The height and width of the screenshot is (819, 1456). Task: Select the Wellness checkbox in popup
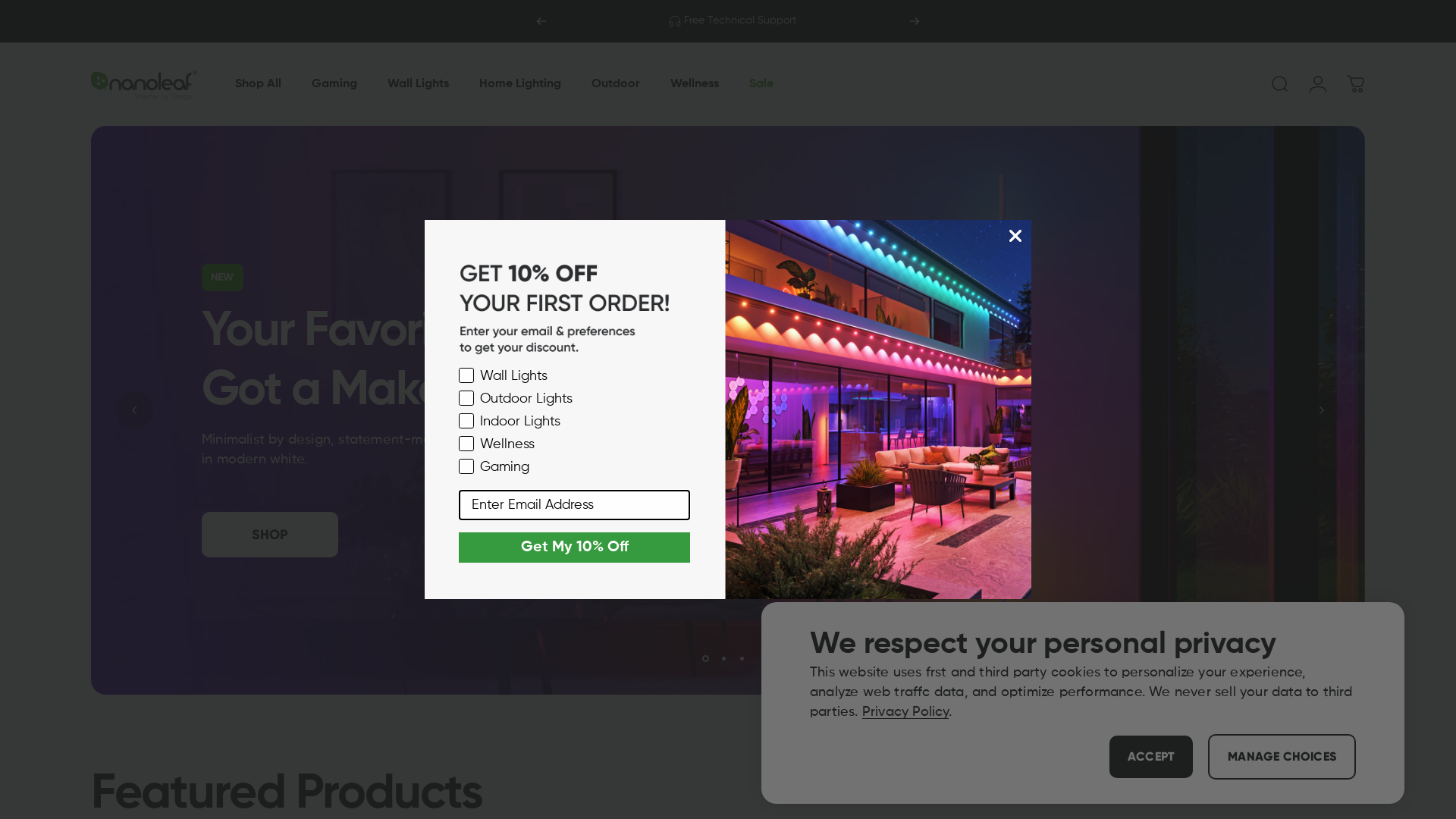point(466,444)
